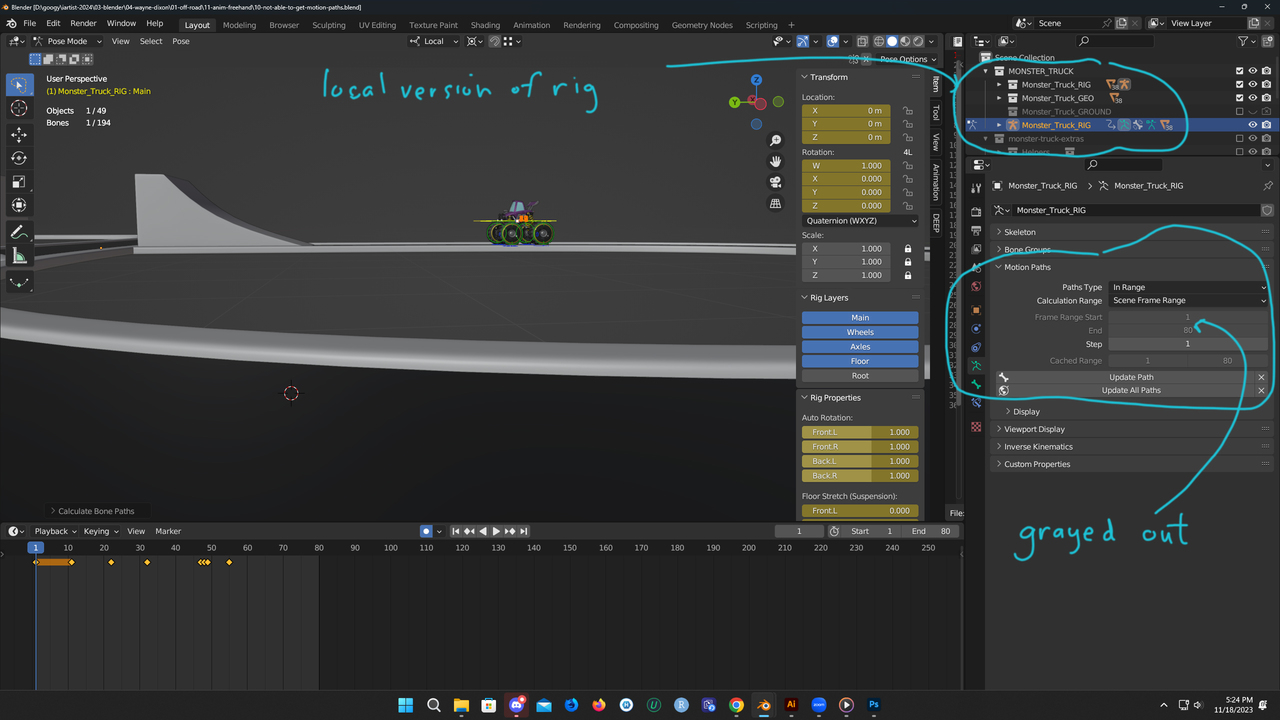Open the Object Data properties tab
Screen dimensions: 1280x720
coord(976,367)
